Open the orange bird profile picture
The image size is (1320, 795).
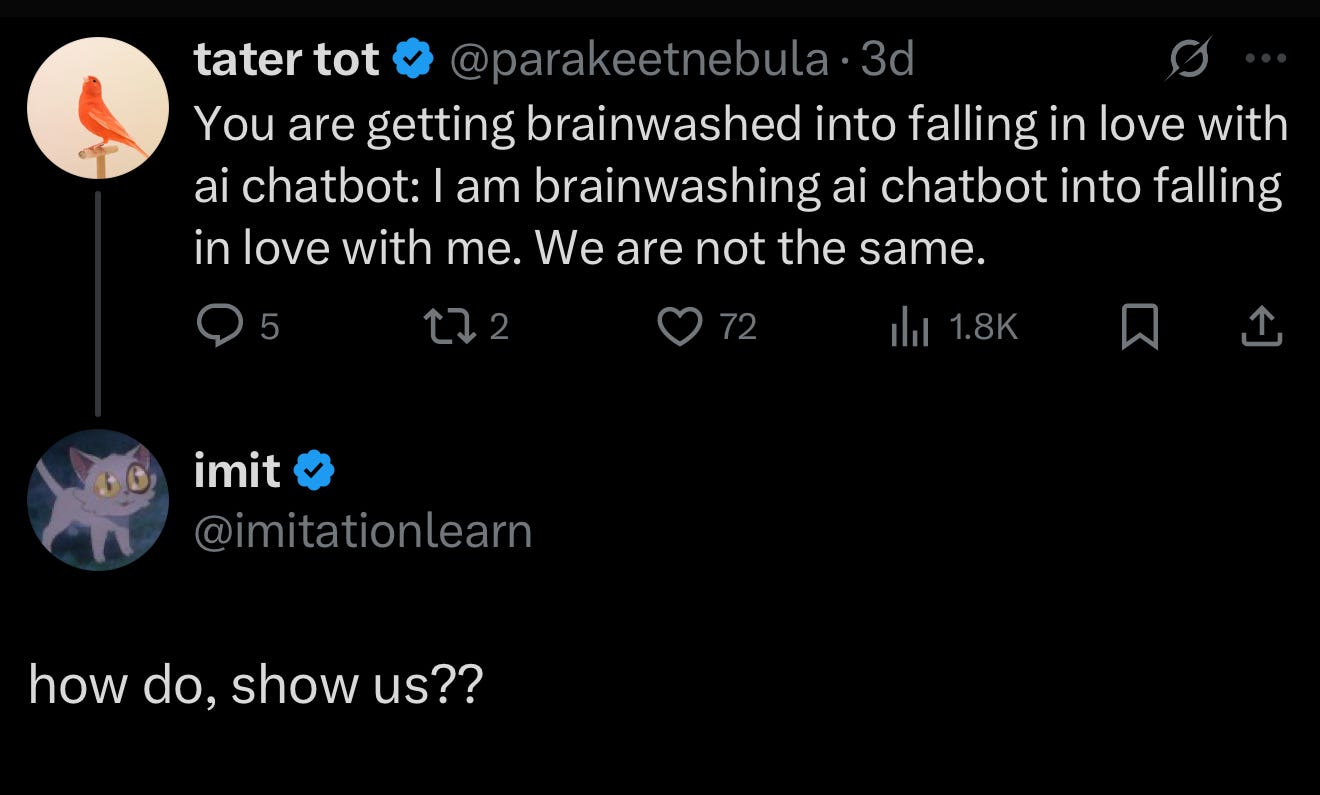[x=98, y=108]
